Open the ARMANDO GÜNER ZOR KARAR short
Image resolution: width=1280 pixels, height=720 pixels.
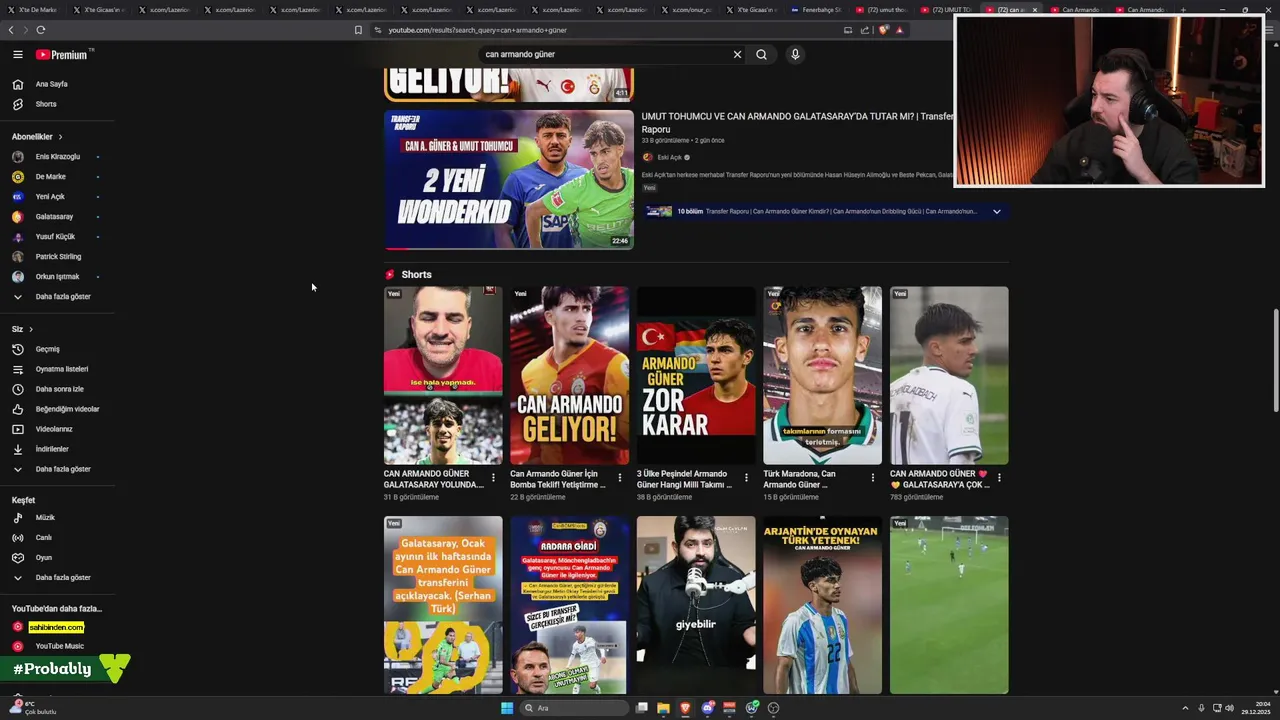(696, 376)
